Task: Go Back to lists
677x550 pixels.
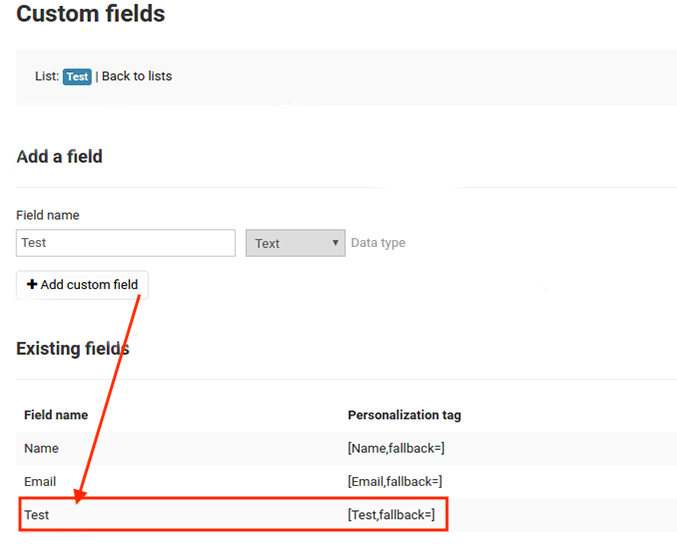Action: 137,76
